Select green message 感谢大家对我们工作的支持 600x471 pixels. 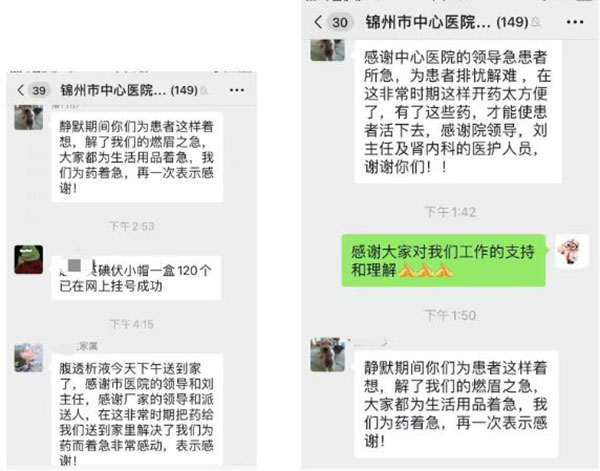(443, 261)
